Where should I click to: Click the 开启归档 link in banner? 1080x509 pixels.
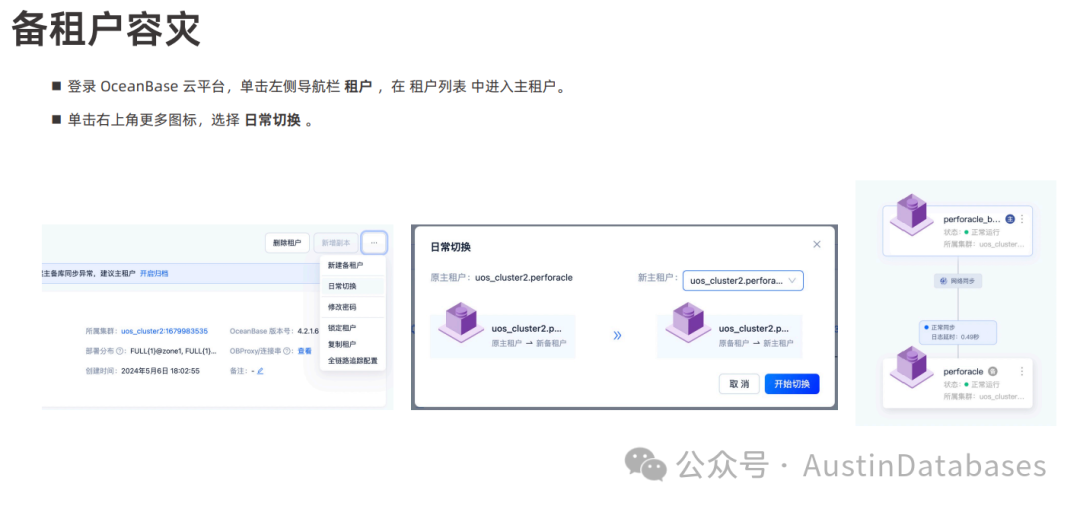click(x=154, y=273)
